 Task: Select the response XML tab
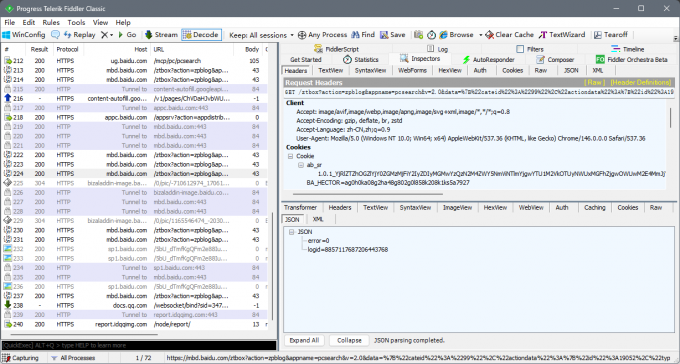point(318,220)
